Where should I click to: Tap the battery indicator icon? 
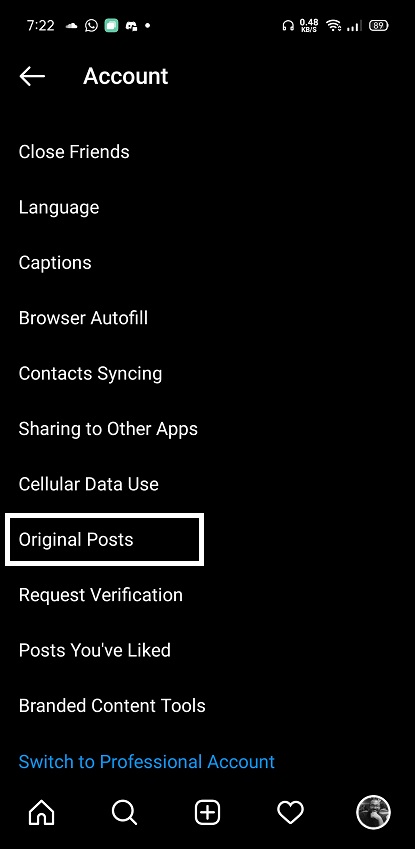tap(378, 25)
